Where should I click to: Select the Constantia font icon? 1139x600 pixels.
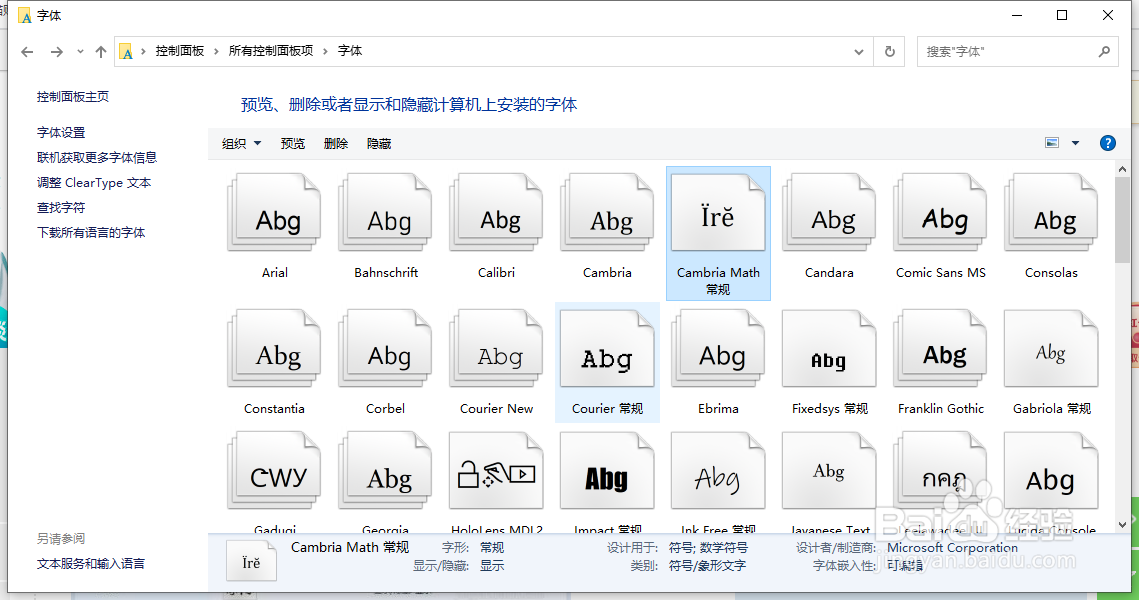tap(275, 349)
